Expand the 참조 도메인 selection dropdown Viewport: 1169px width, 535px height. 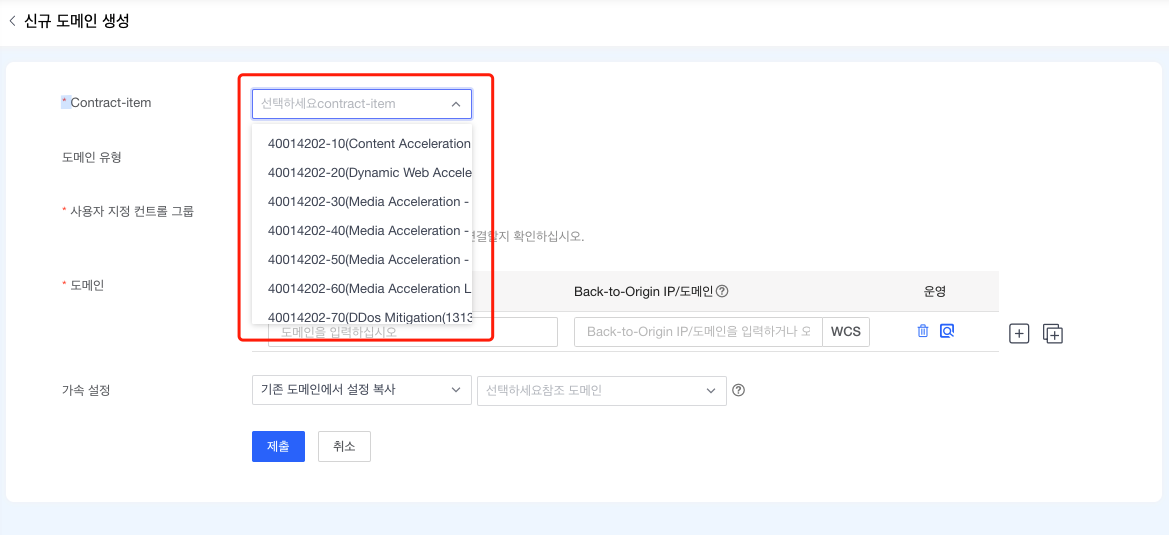(602, 390)
